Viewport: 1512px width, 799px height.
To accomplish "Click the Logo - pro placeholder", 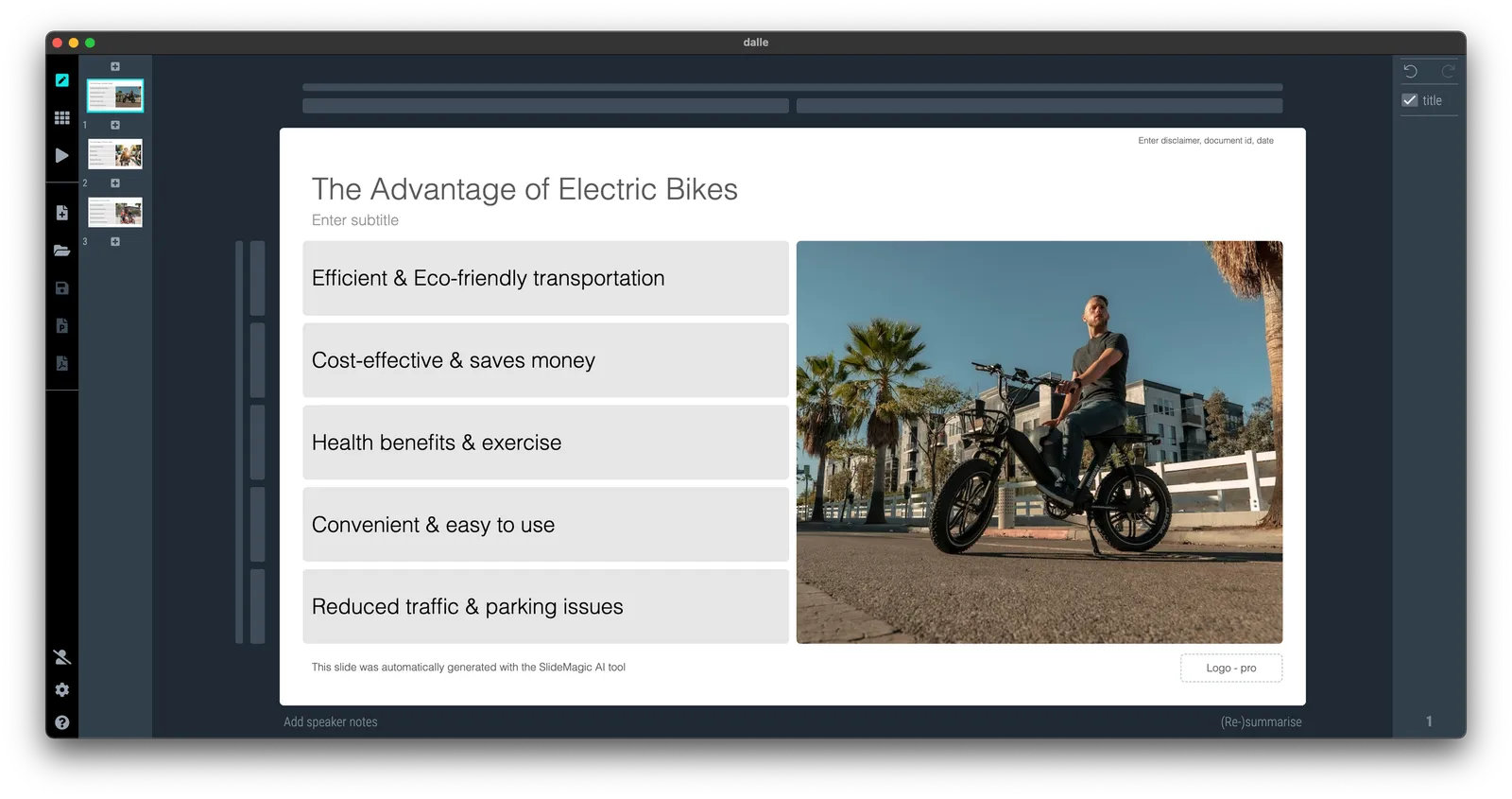I will [1231, 669].
